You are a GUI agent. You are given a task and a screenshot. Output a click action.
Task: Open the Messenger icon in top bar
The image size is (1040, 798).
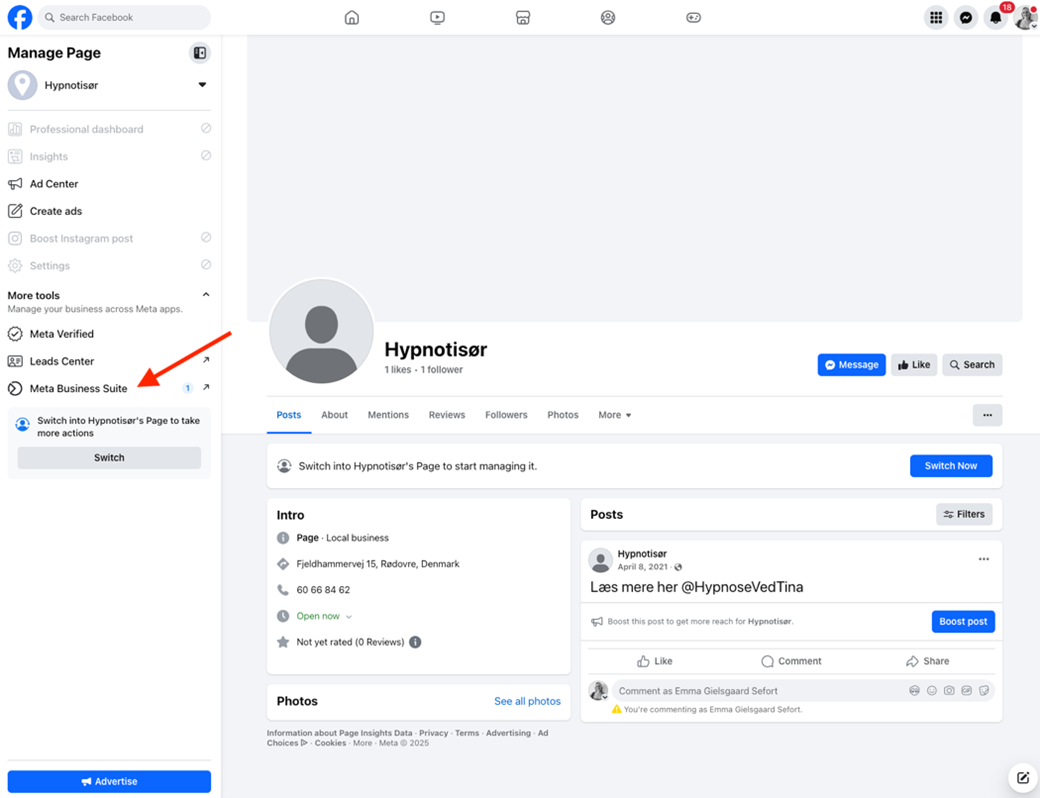click(966, 18)
